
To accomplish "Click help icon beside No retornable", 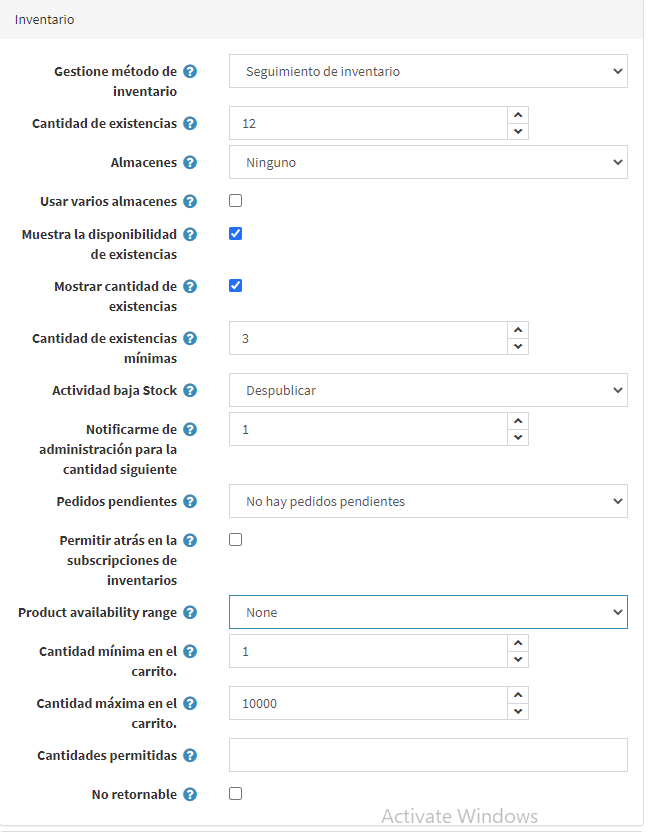I will pyautogui.click(x=190, y=794).
